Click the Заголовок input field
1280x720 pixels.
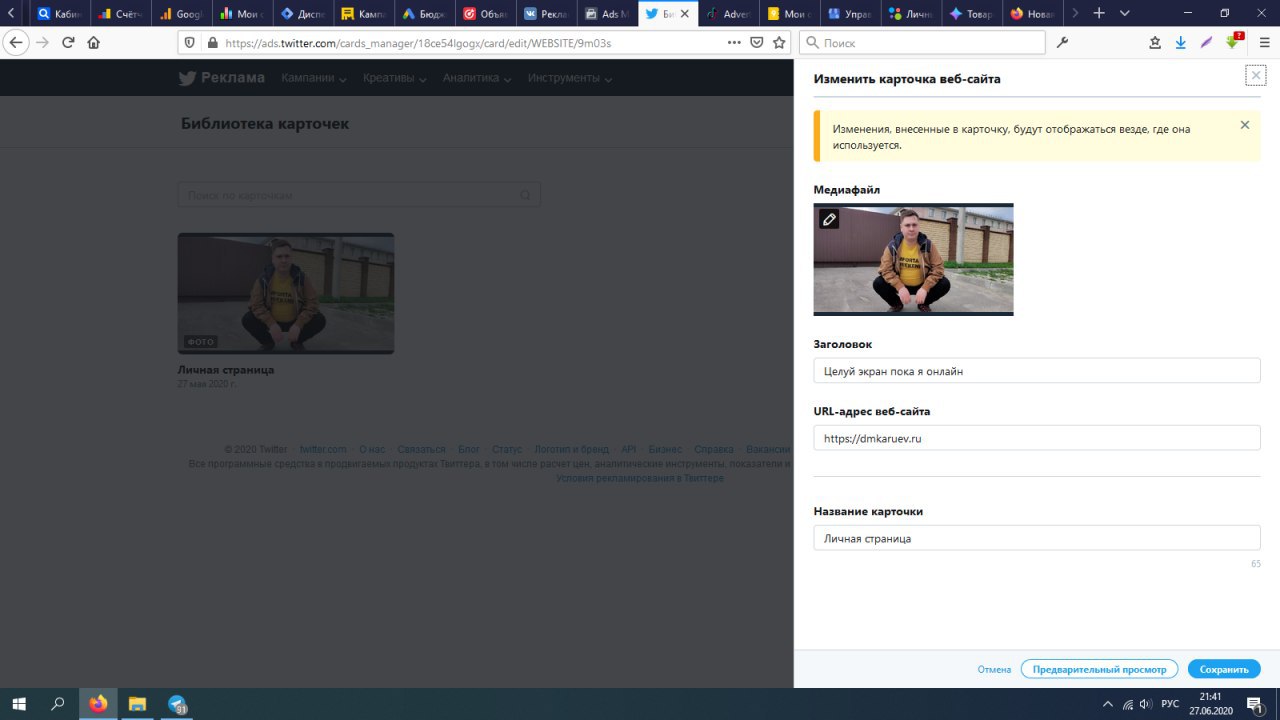point(1037,371)
